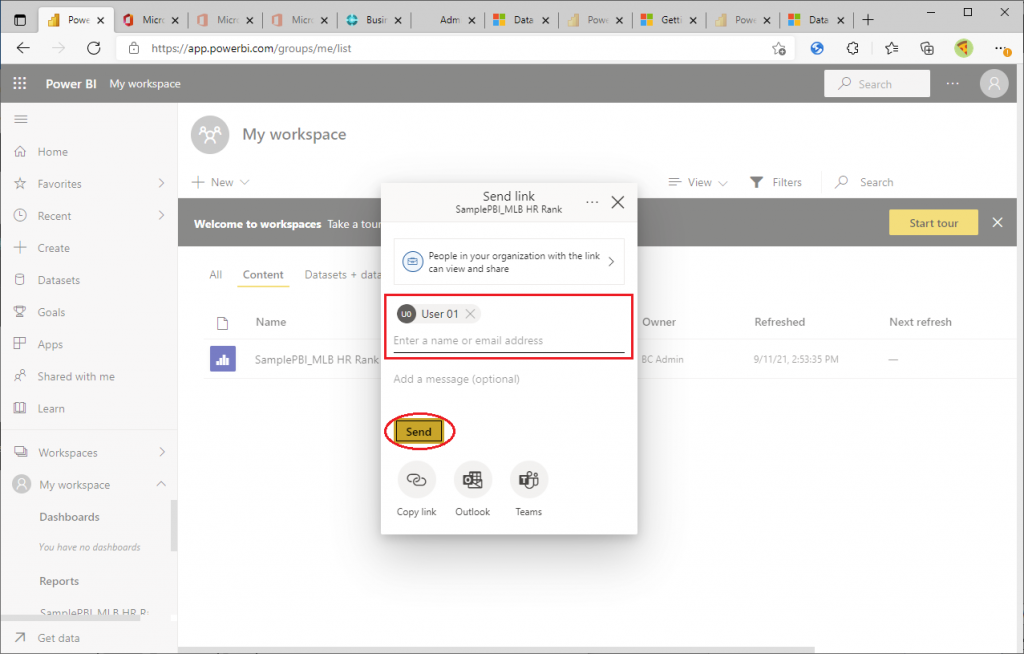Image resolution: width=1024 pixels, height=654 pixels.
Task: Collapse the My workspace section
Action: point(161,485)
